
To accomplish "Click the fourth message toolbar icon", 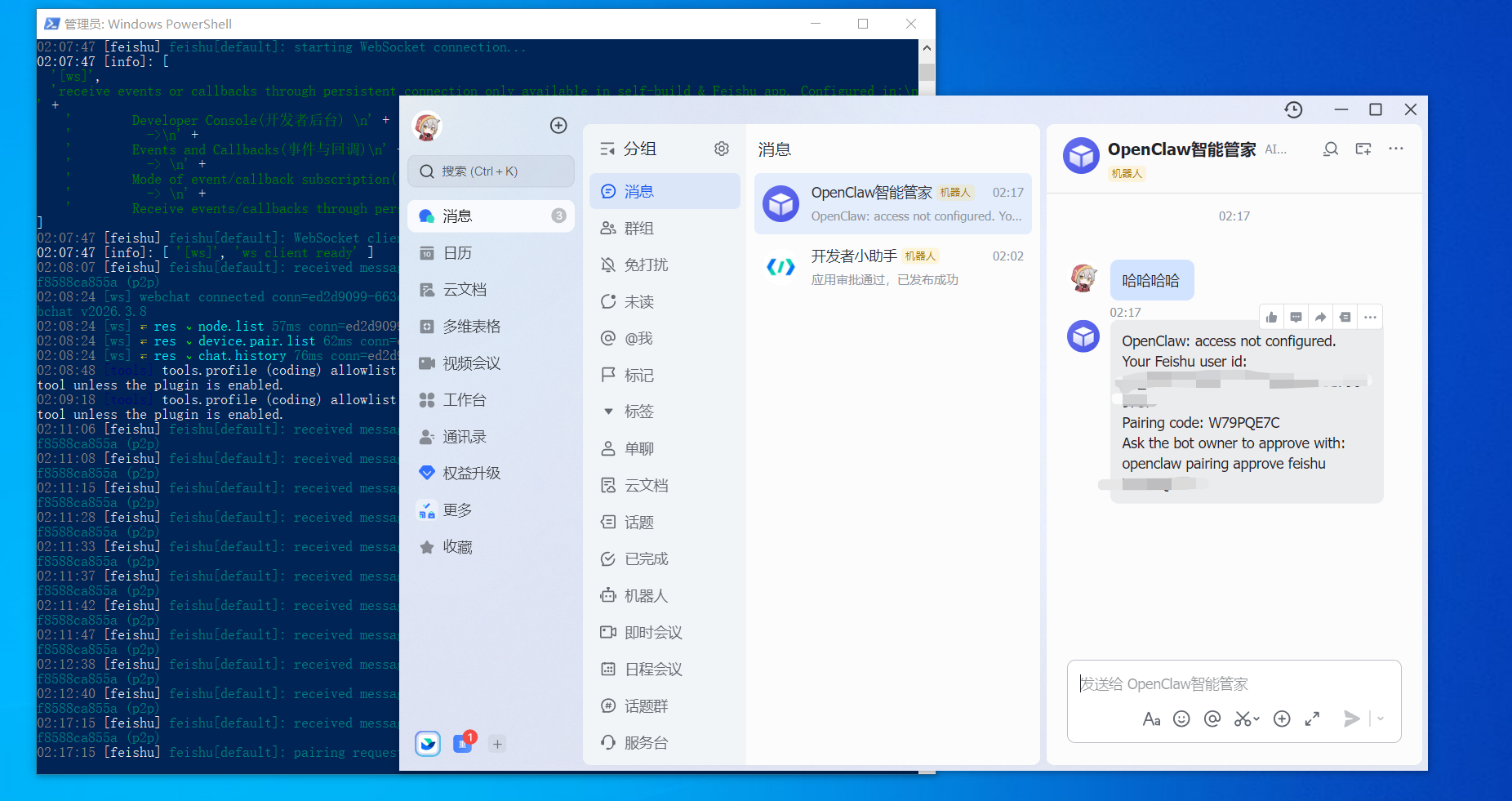I will point(1345,317).
